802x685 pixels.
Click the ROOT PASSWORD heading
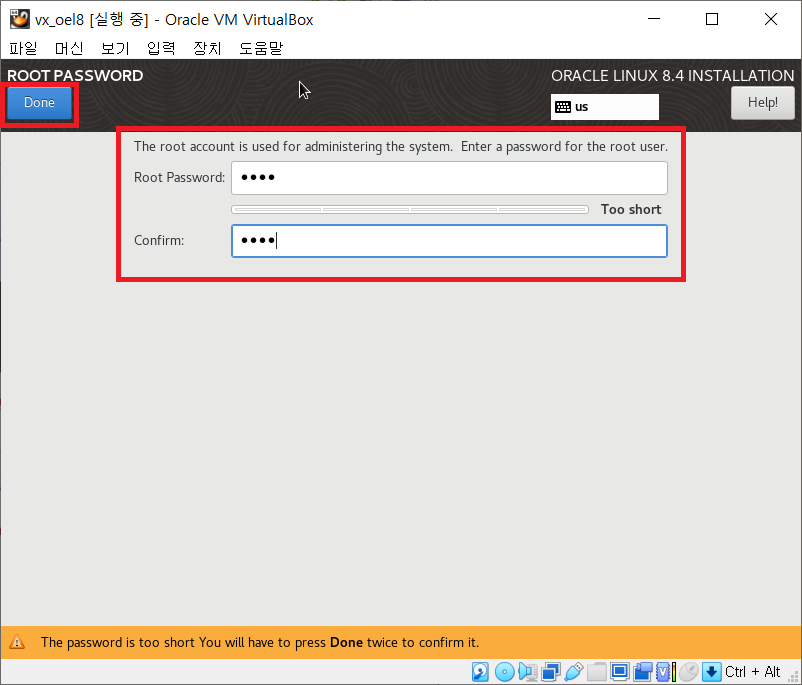pos(75,76)
